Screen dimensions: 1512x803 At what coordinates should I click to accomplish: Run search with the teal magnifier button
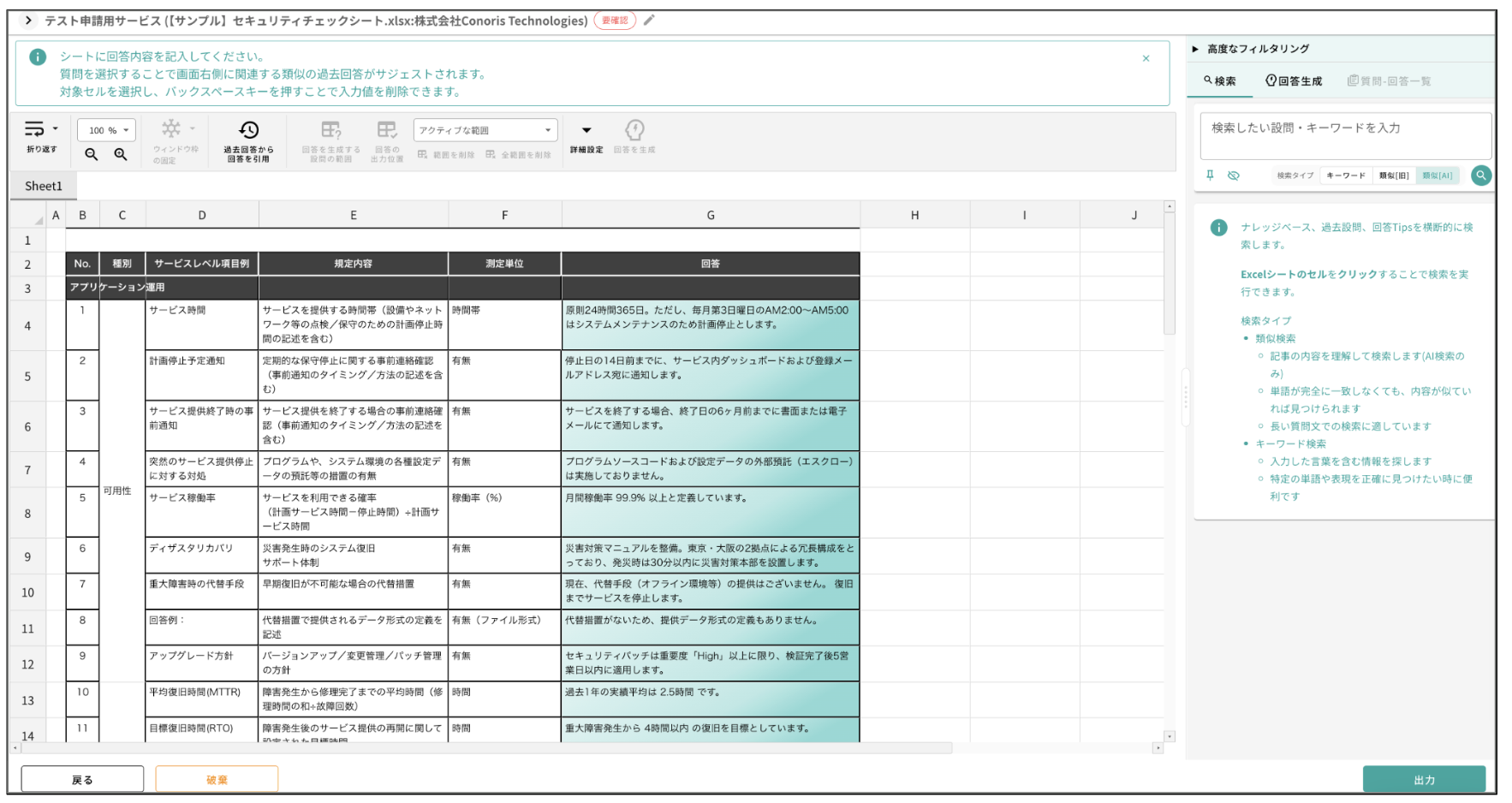(1482, 175)
